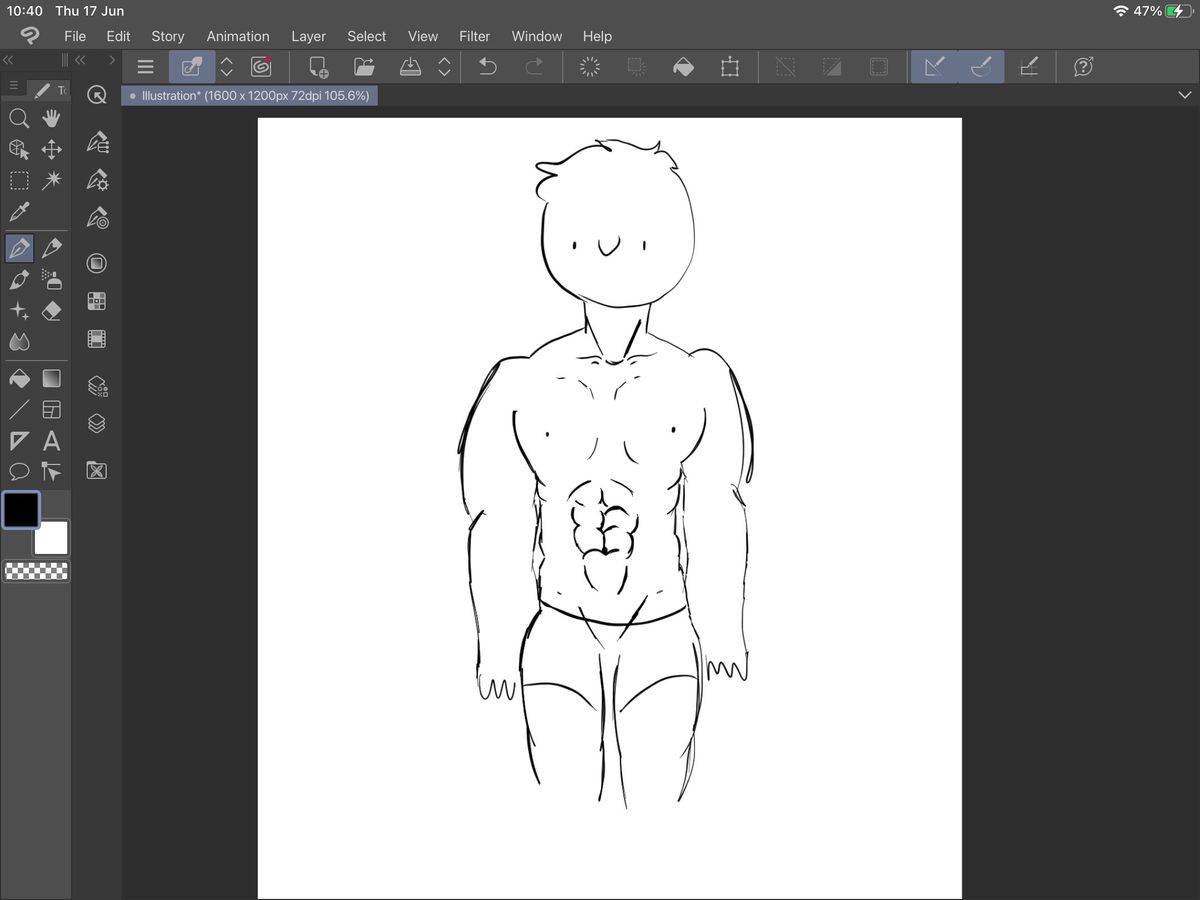Toggle the Edit with finger mode button

[x=192, y=67]
